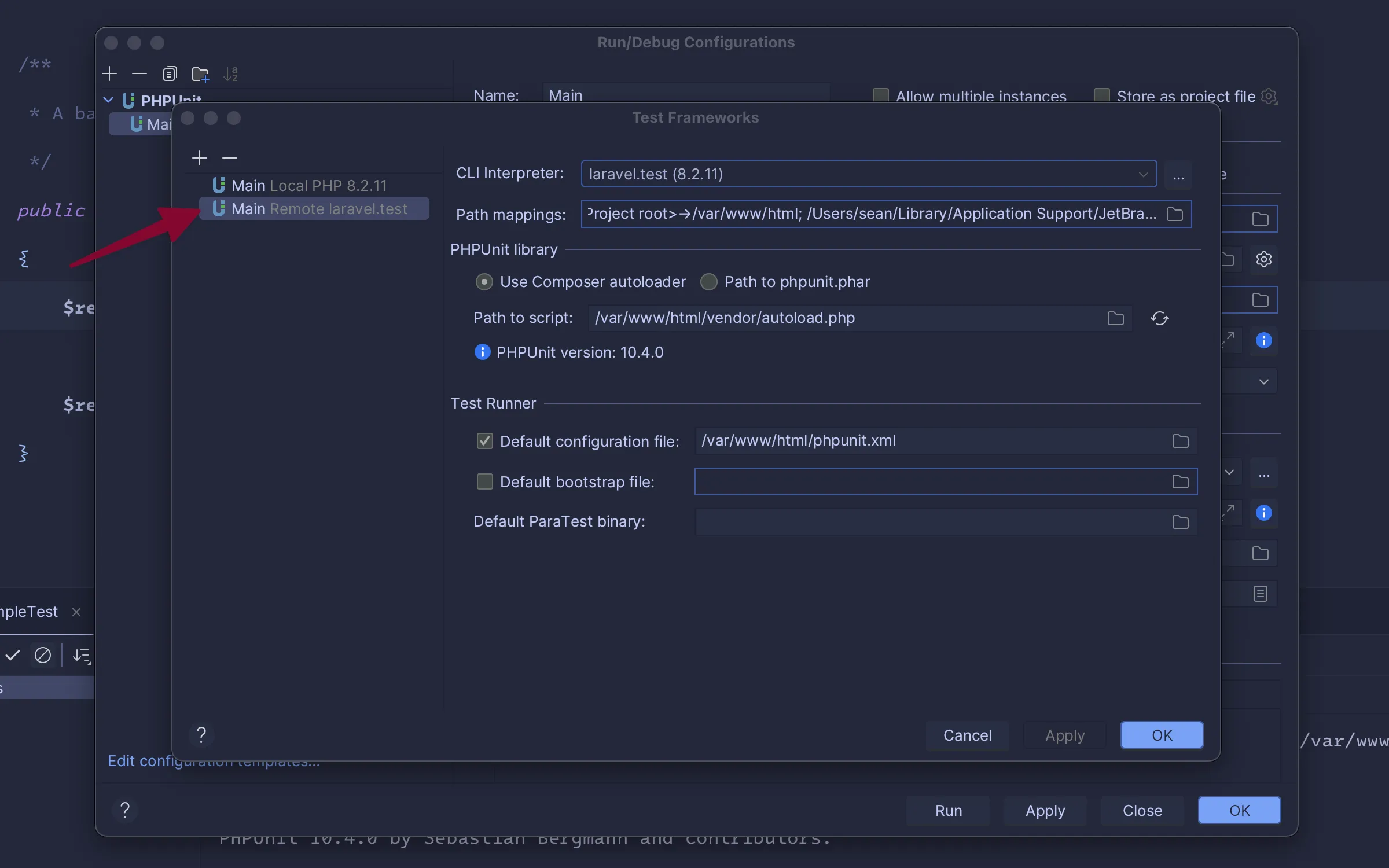Click the Store as project file gear
The width and height of the screenshot is (1389, 868).
coord(1269,96)
